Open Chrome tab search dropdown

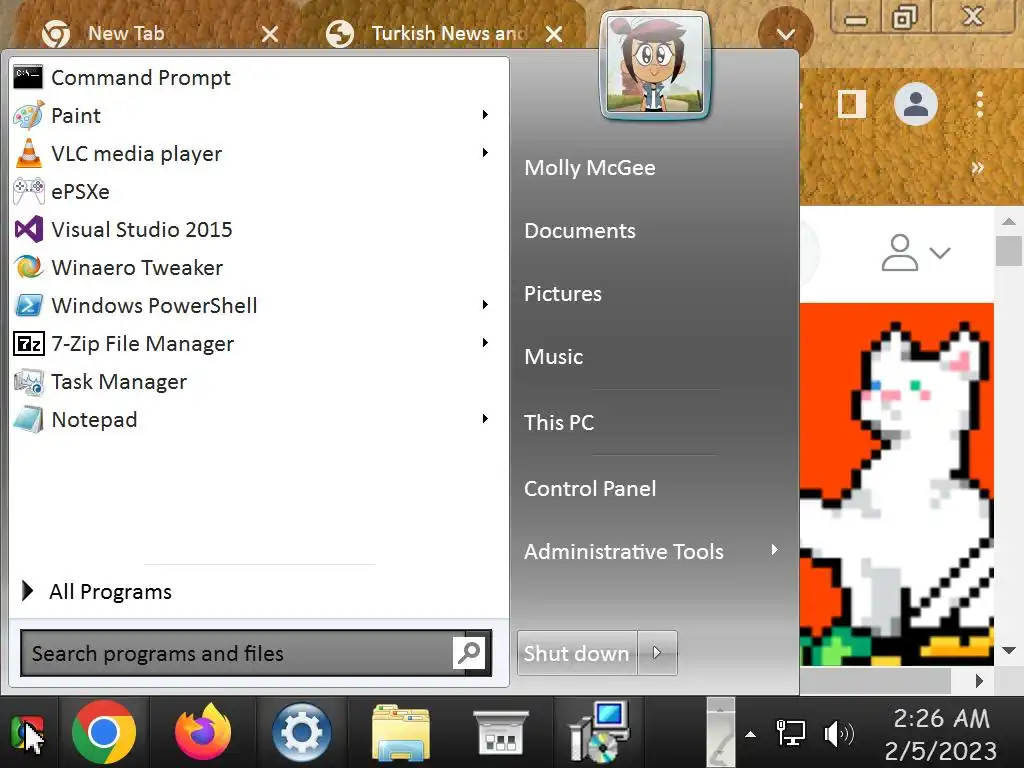[x=786, y=34]
